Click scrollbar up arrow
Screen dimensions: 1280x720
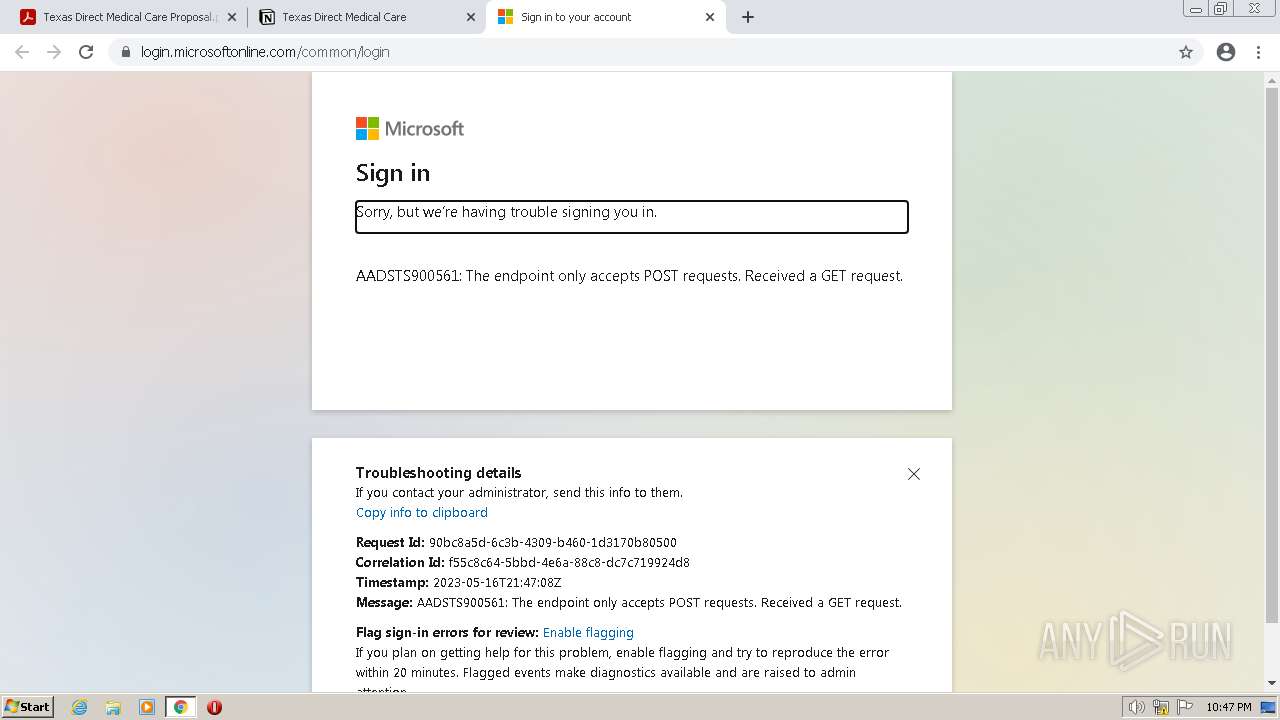[1272, 80]
